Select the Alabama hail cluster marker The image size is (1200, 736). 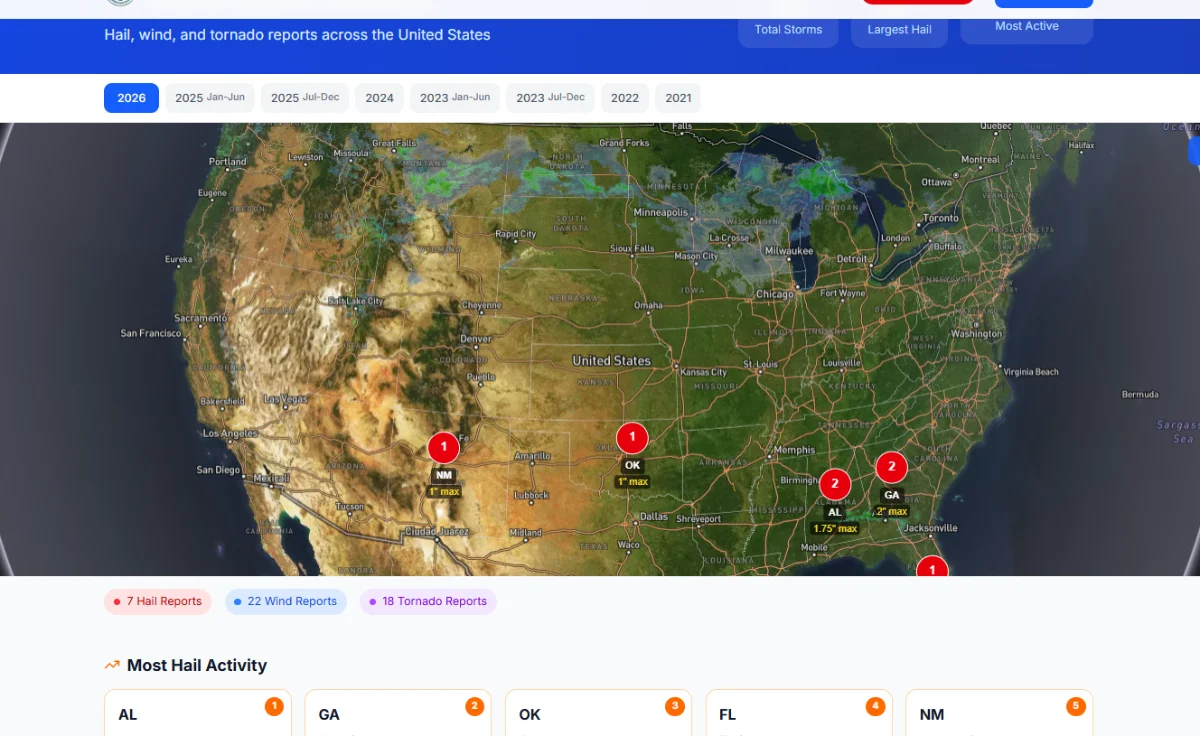click(x=834, y=484)
